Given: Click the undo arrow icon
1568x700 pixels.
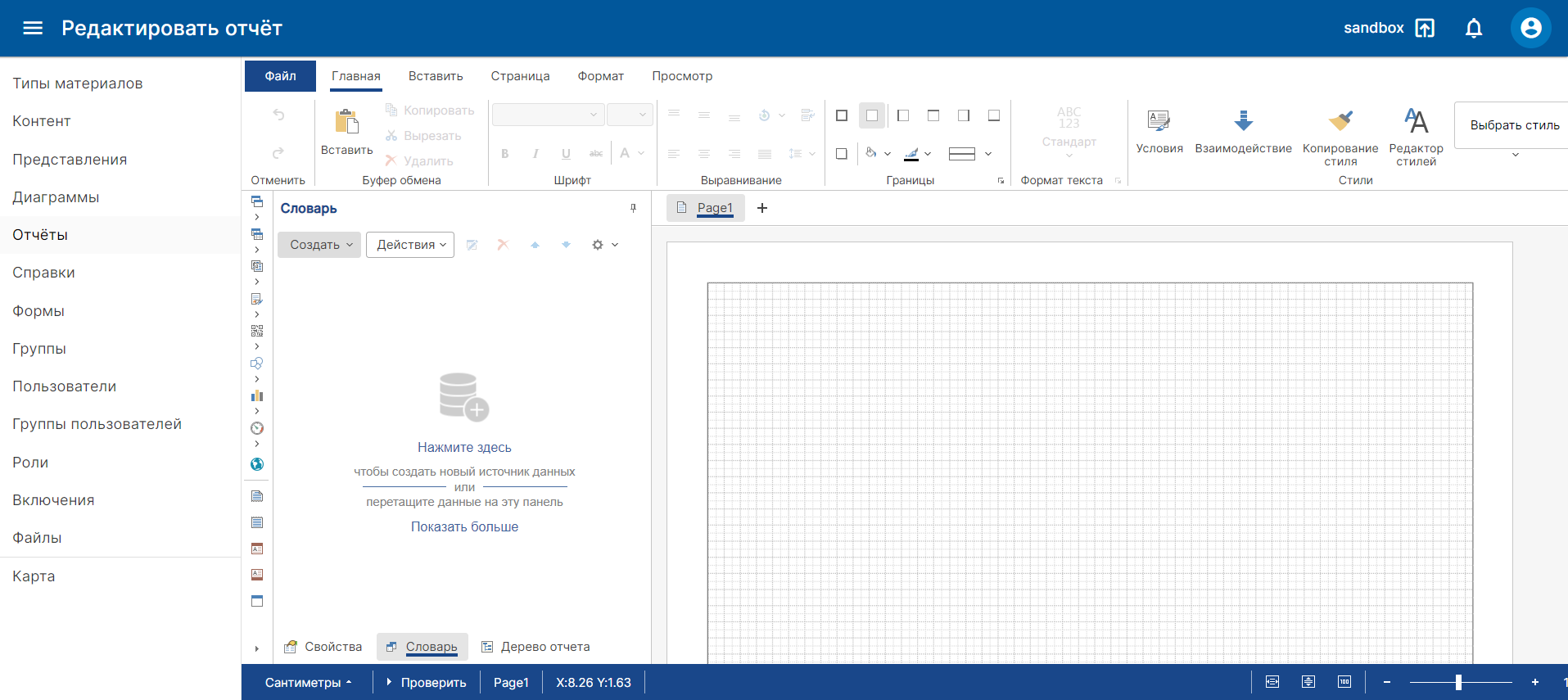Looking at the screenshot, I should pyautogui.click(x=278, y=115).
